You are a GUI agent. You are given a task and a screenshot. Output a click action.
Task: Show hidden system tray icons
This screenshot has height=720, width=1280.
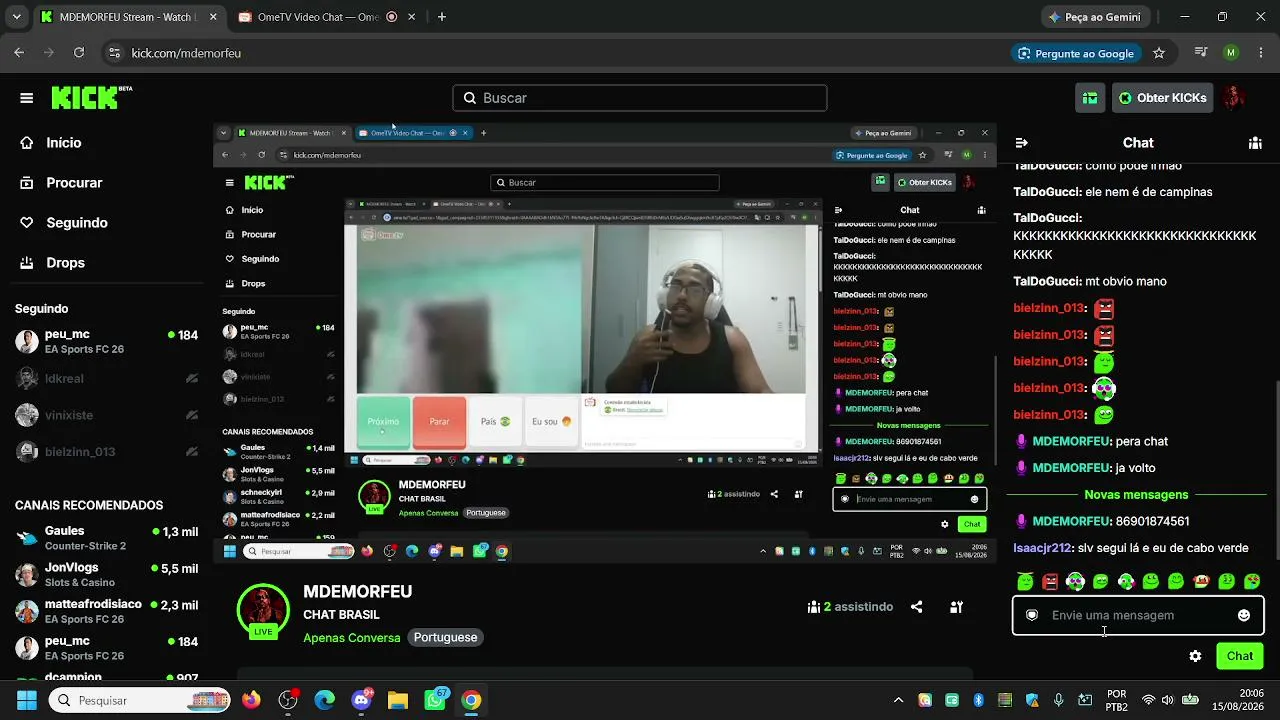click(x=898, y=701)
